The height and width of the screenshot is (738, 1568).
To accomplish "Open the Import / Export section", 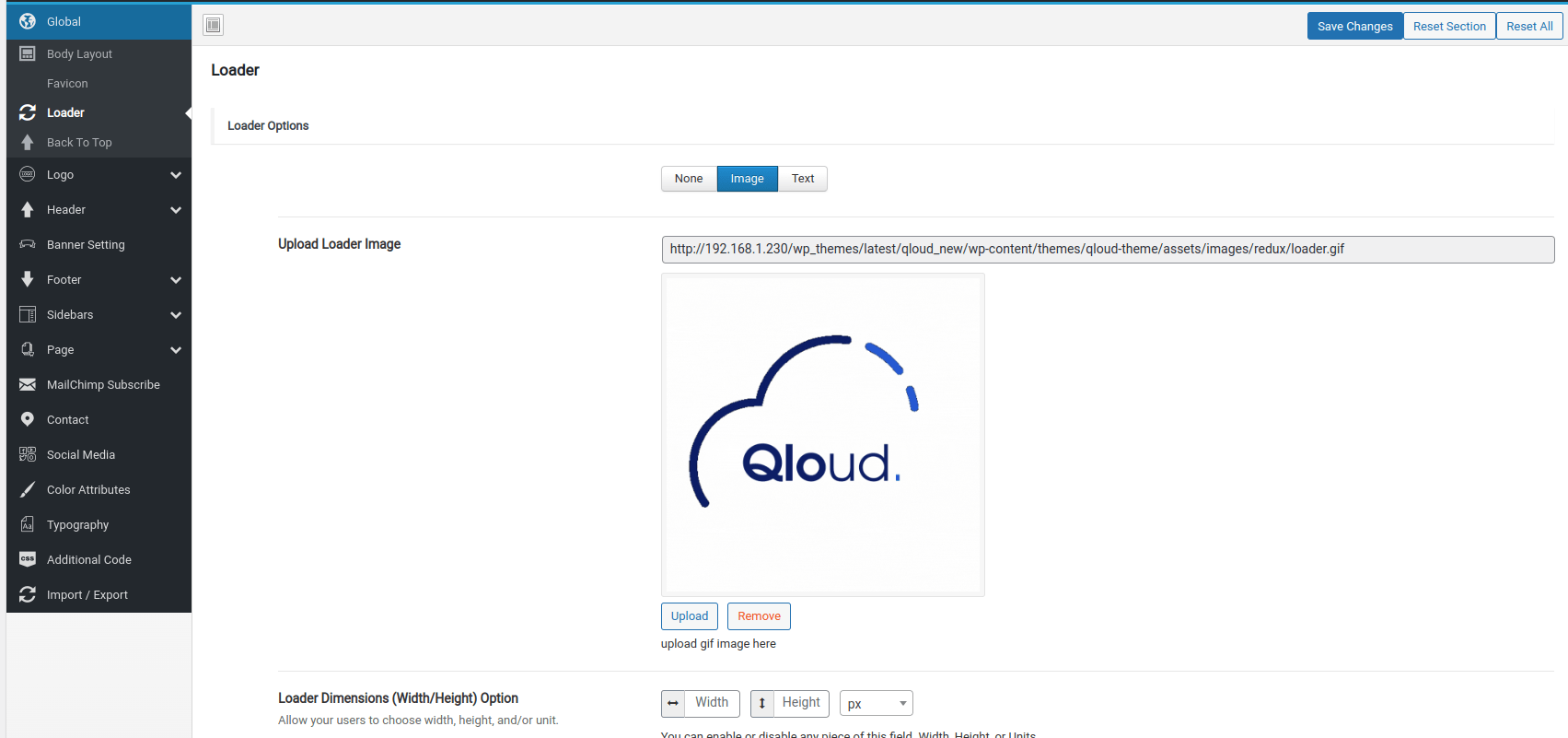I will tap(99, 594).
